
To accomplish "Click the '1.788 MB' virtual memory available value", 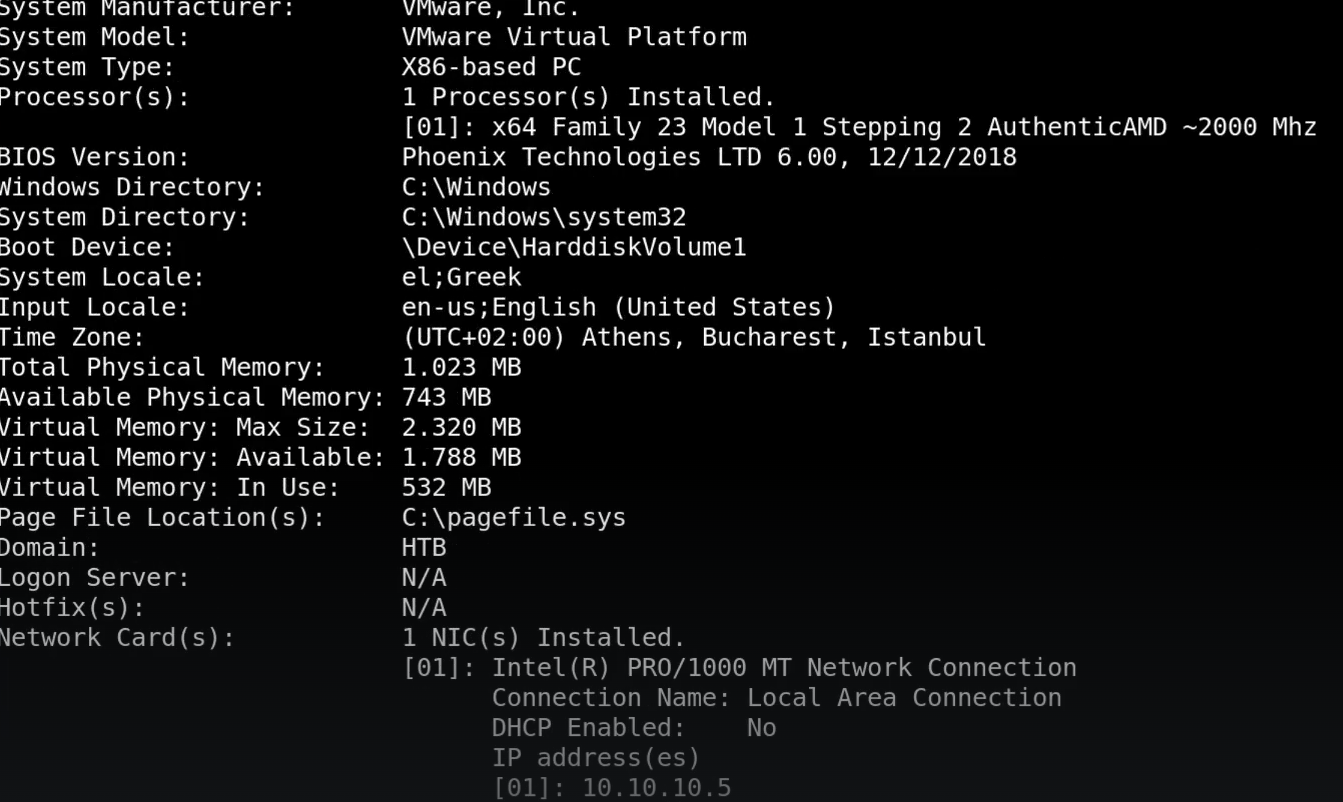I will pyautogui.click(x=461, y=458).
